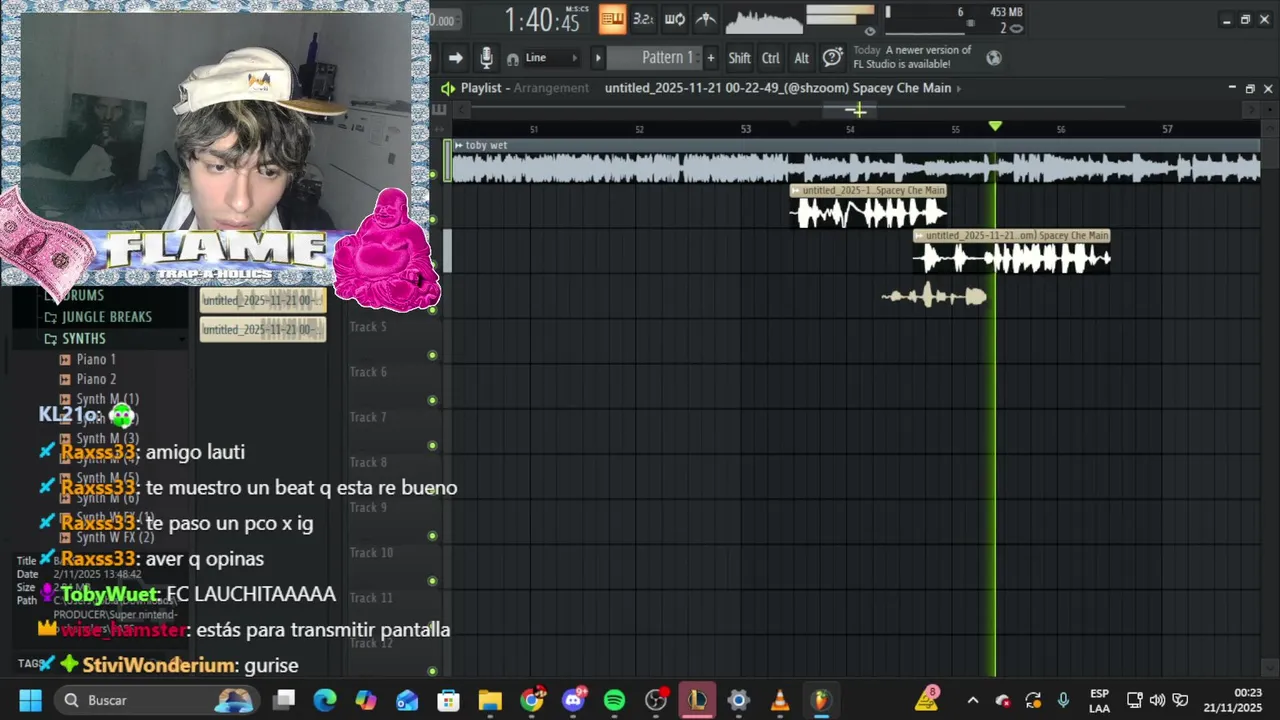
Task: Mute Track 6 with its green dot
Action: click(432, 400)
